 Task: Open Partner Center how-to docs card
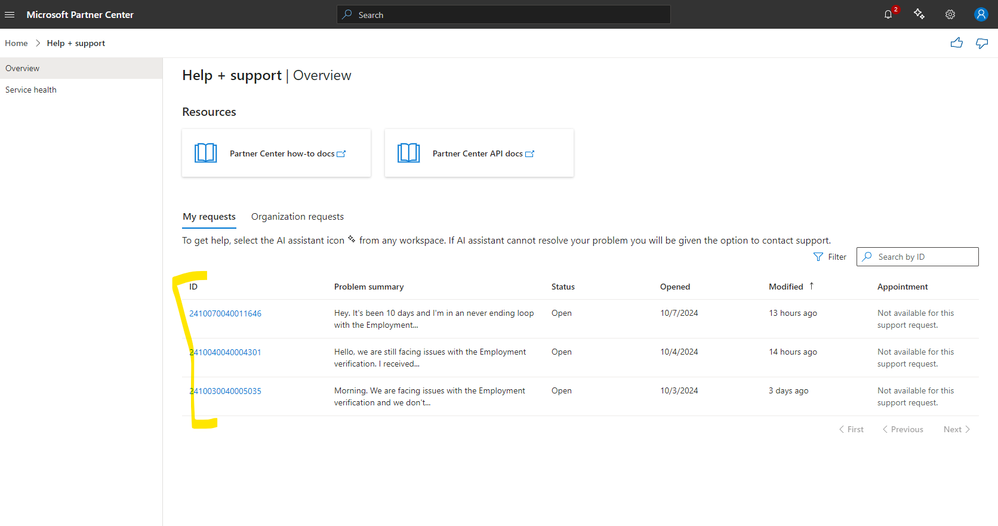(276, 153)
